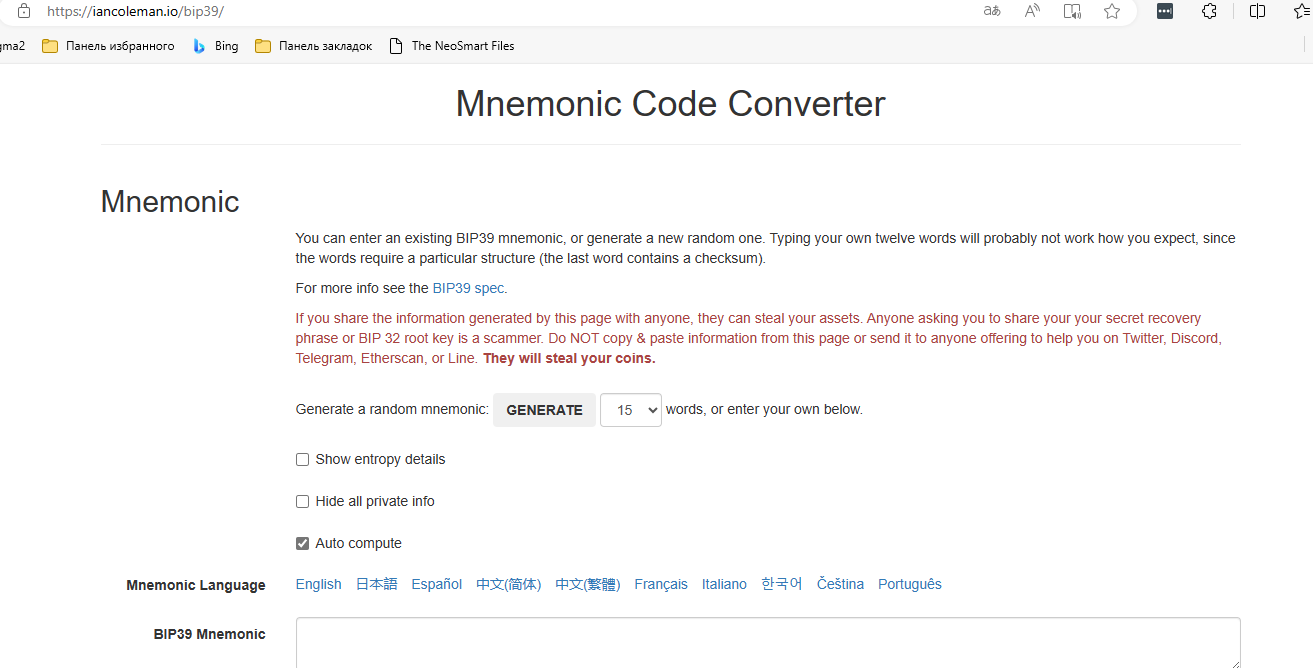Viewport: 1313px width, 668px height.
Task: Open the Панель закладок bookmarks folder
Action: pyautogui.click(x=313, y=46)
